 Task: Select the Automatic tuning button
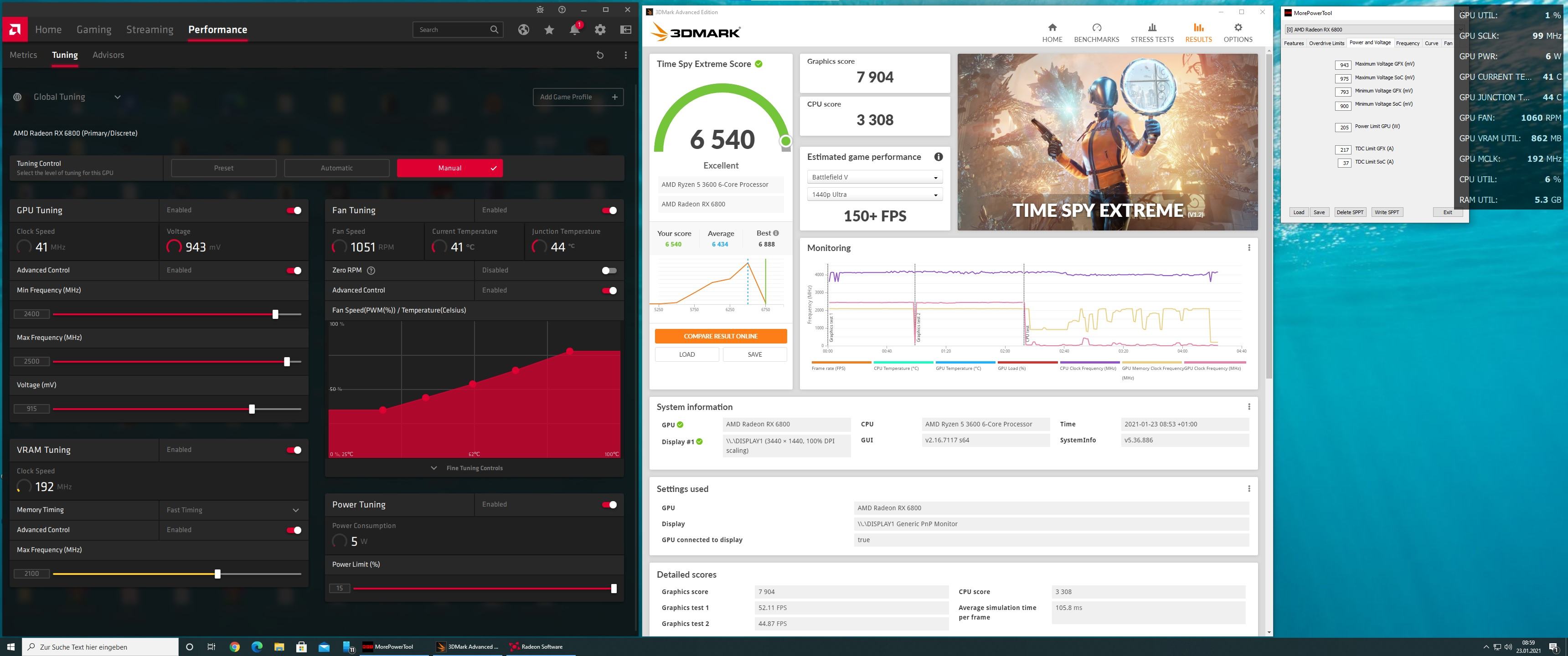(336, 168)
